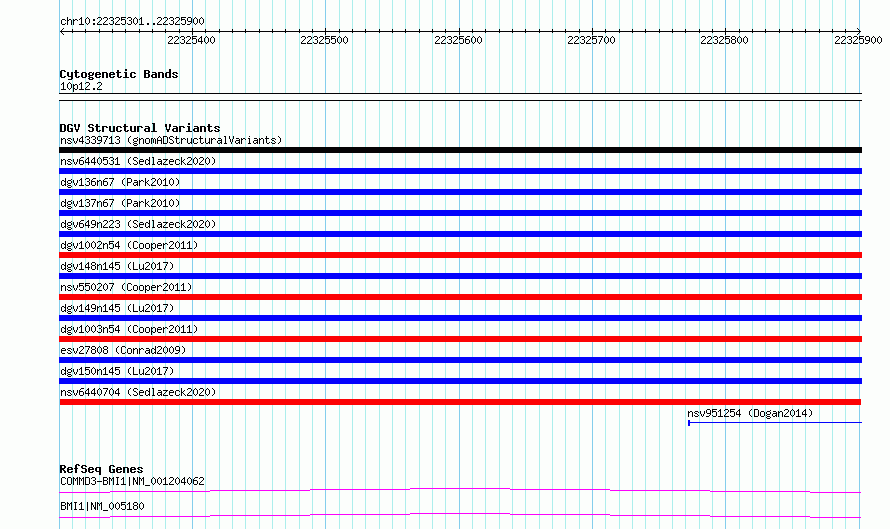Select variant label dgv150n145 (Lu2017)
The height and width of the screenshot is (529, 890).
pos(117,371)
